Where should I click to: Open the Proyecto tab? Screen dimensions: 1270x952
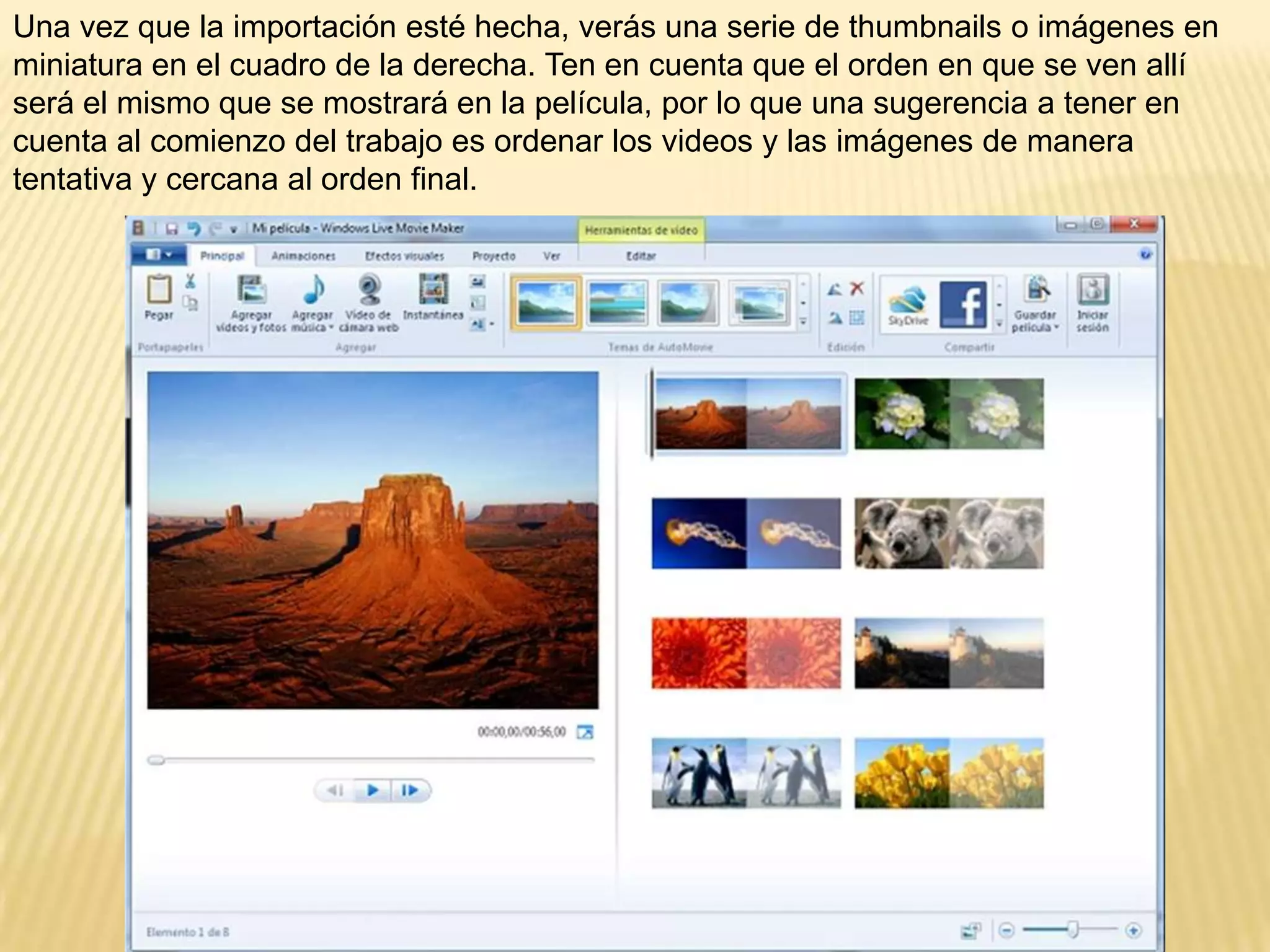(x=494, y=256)
